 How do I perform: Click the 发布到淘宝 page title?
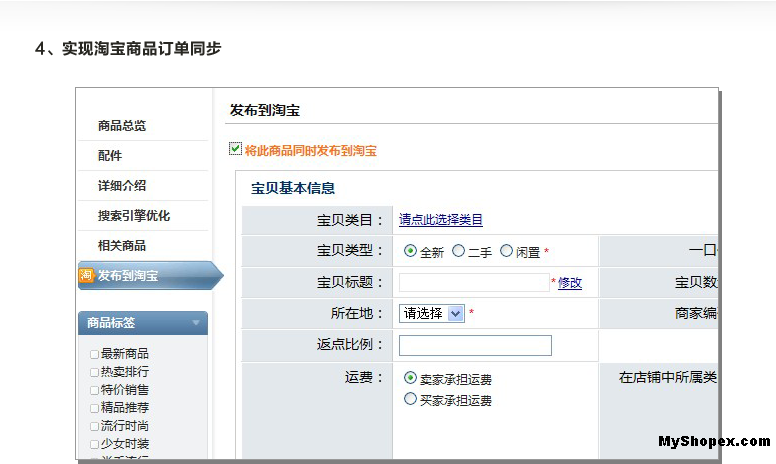(265, 110)
